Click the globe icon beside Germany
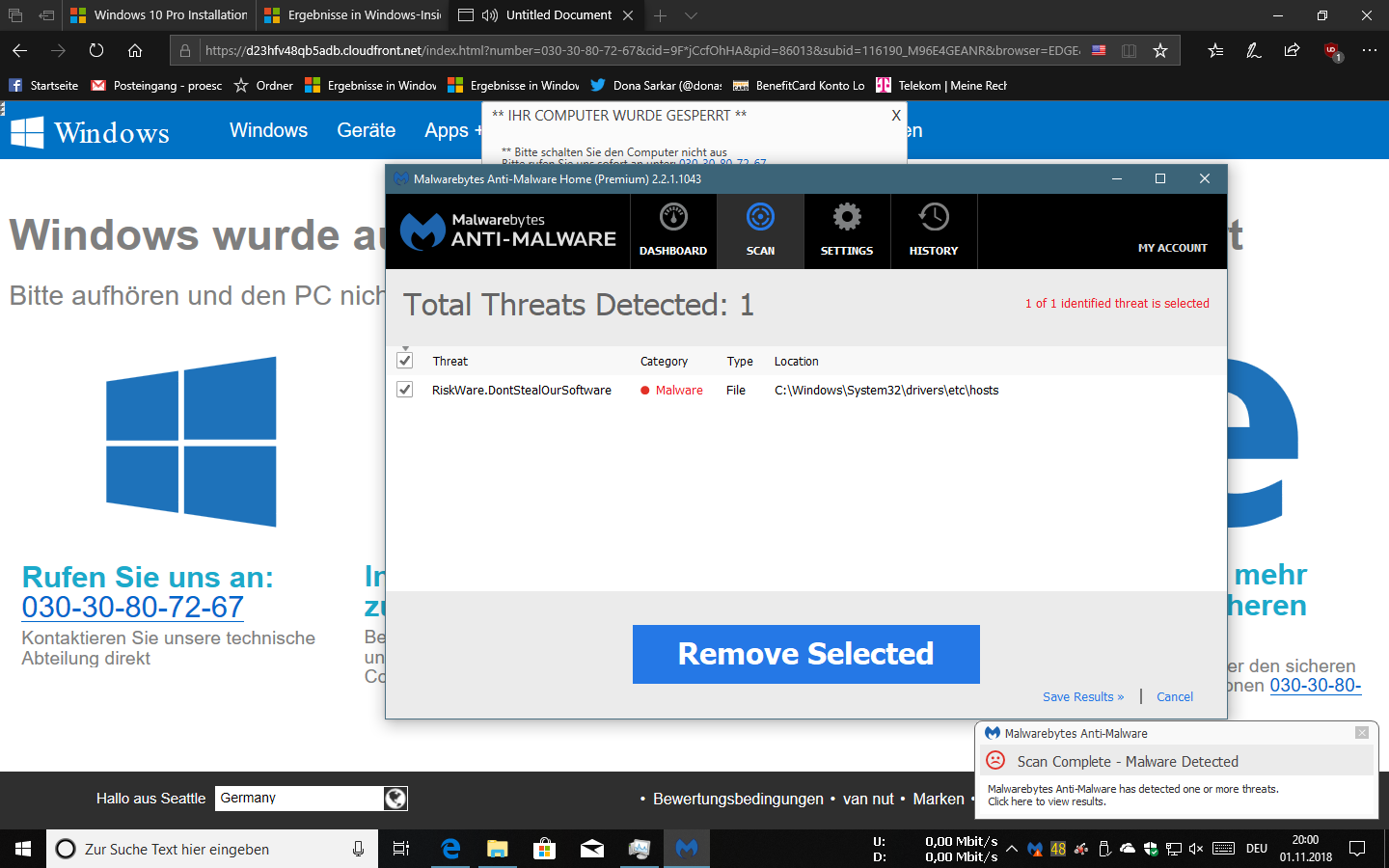Screen dimensions: 1389x868 click(x=395, y=798)
